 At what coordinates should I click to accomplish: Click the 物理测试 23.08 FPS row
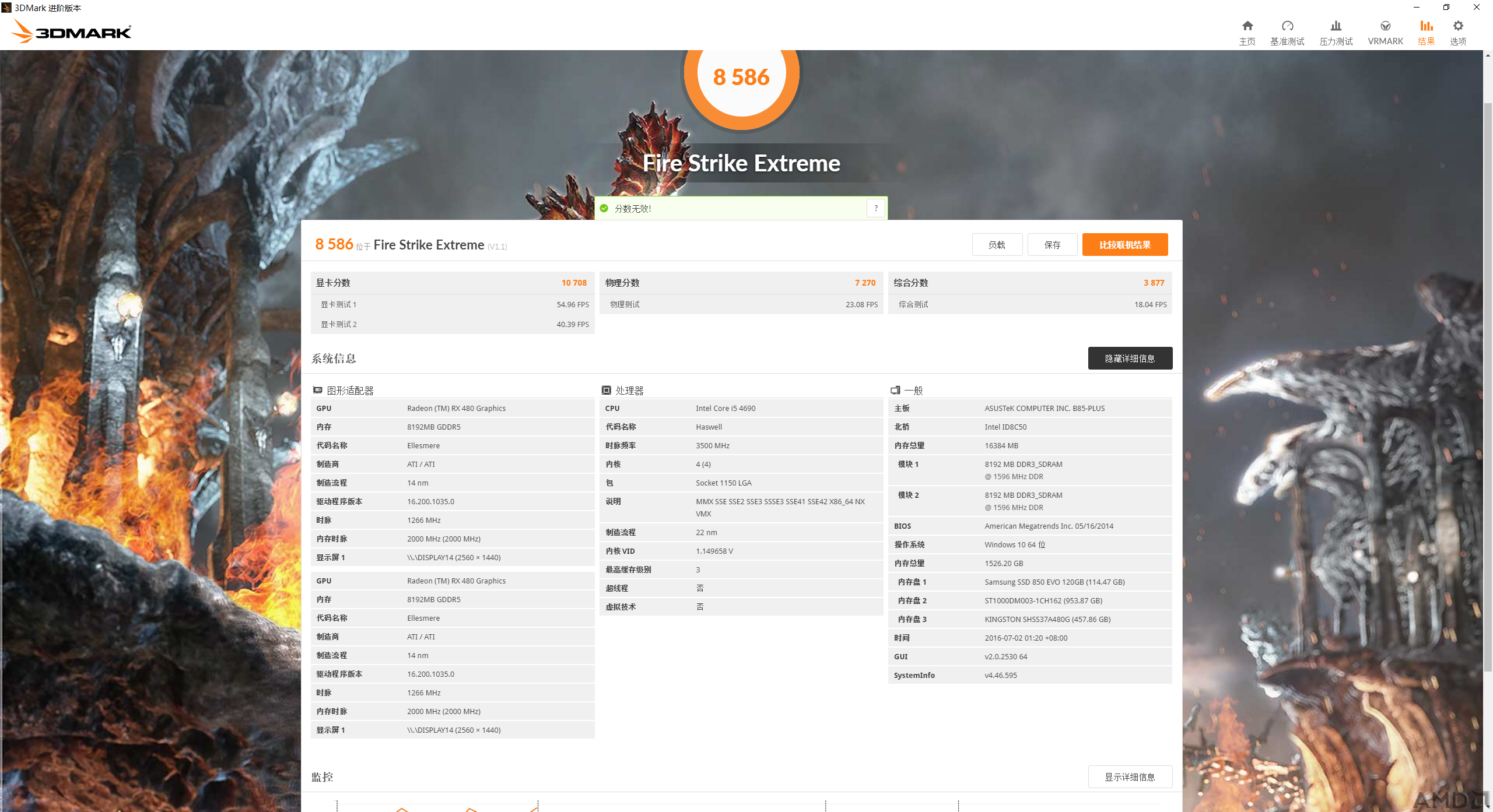(x=741, y=304)
